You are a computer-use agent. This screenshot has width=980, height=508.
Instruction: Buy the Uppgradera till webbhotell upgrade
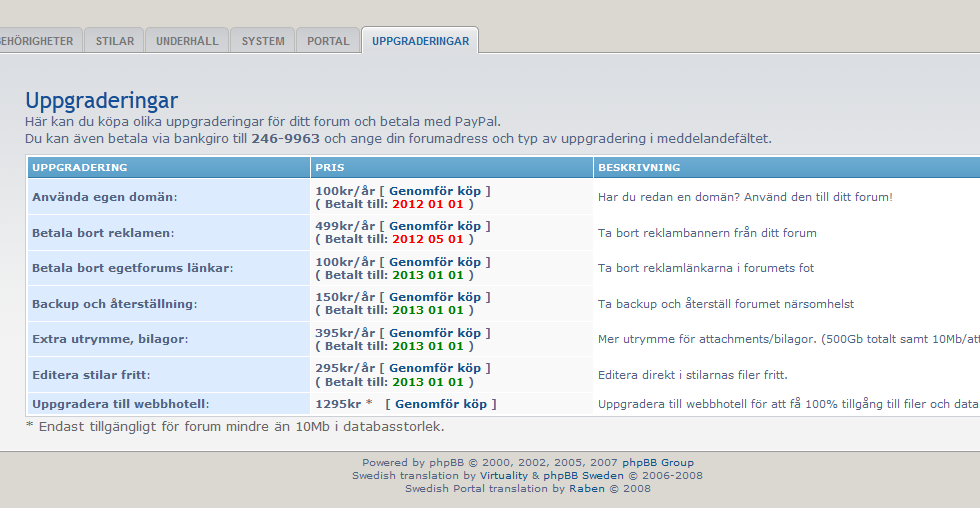click(441, 404)
